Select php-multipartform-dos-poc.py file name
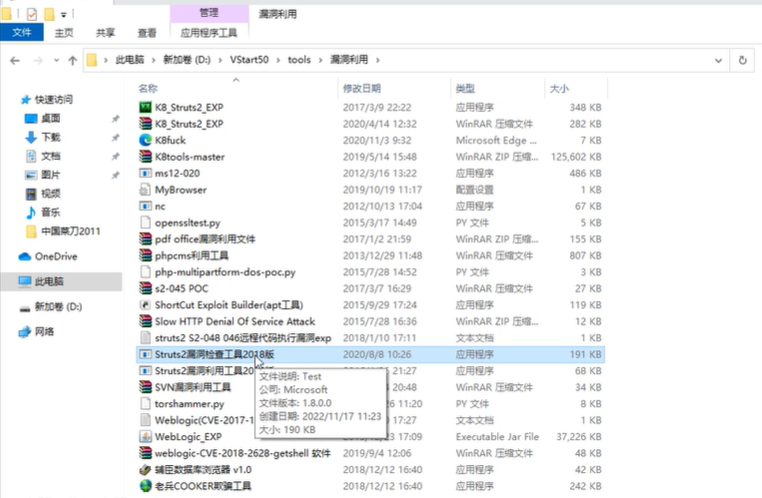This screenshot has height=498, width=762. pyautogui.click(x=225, y=272)
